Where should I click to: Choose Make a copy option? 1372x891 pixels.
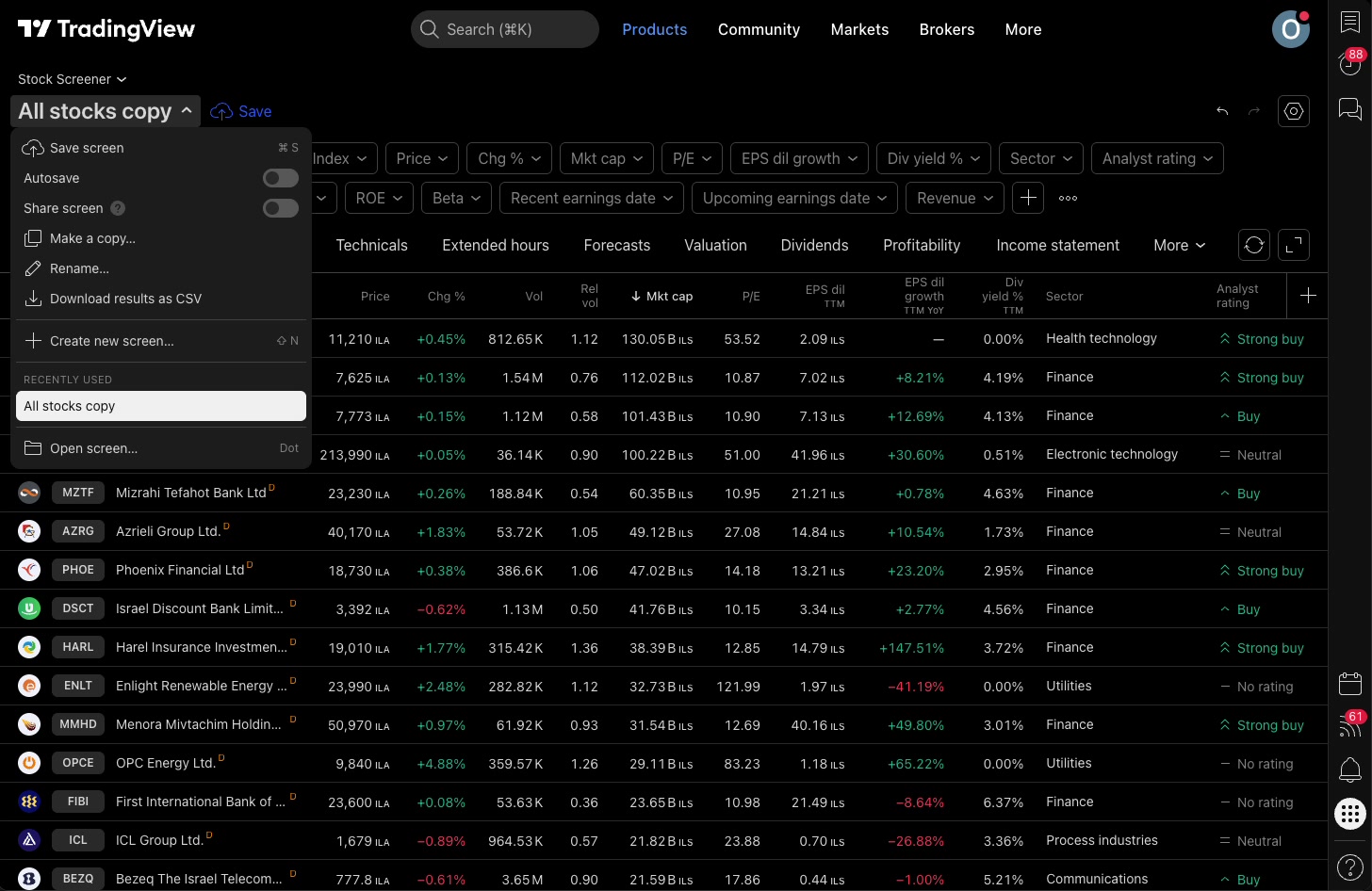coord(161,238)
